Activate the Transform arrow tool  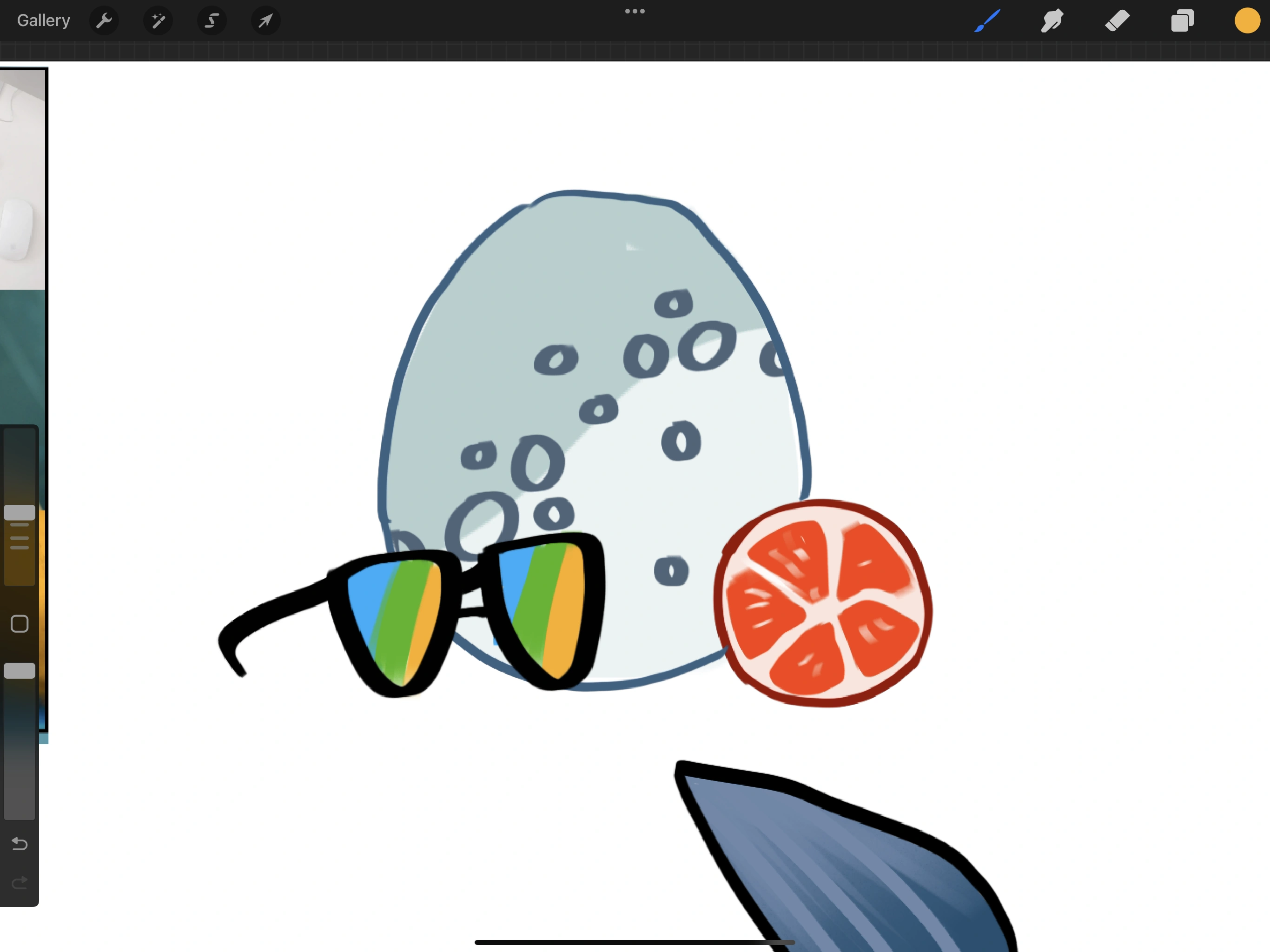point(265,21)
